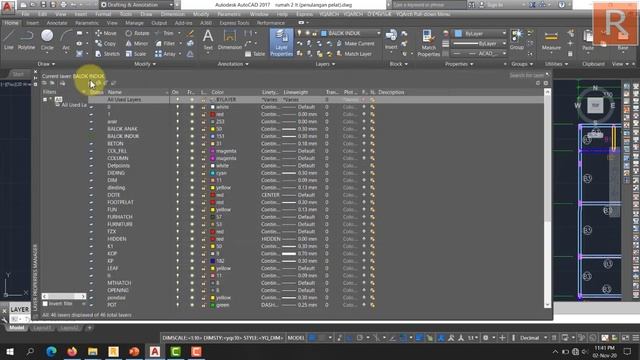
Task: Click the Plot icon in Quick Access toolbar
Action: click(x=64, y=5)
